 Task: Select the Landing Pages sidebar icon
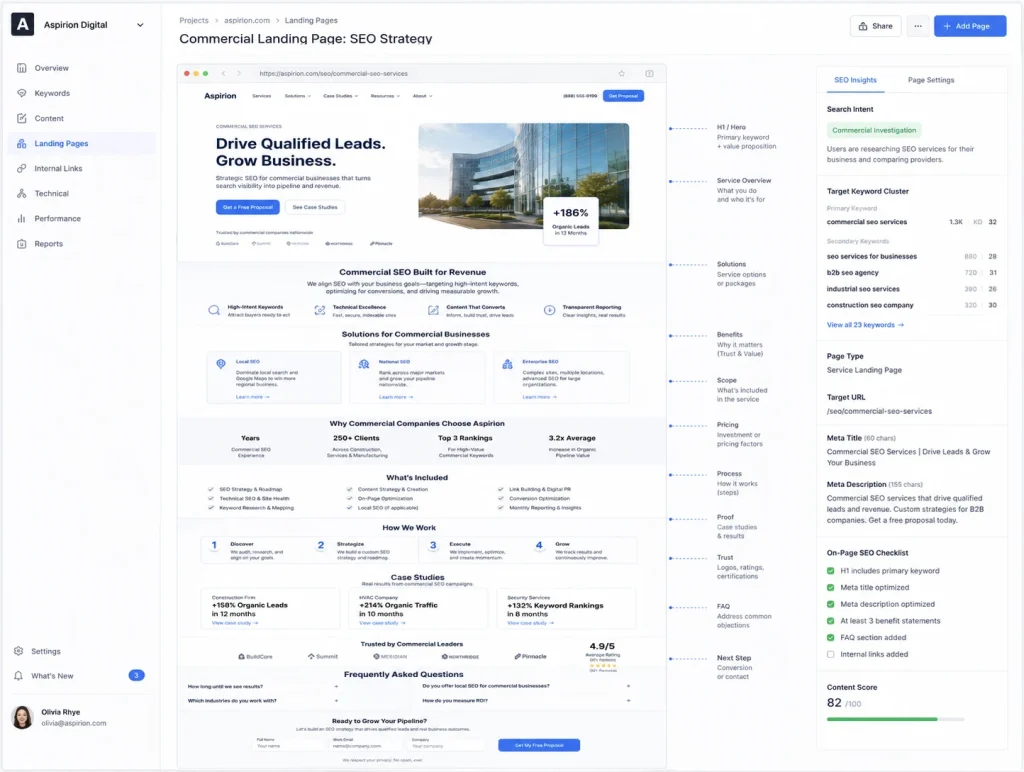[22, 144]
